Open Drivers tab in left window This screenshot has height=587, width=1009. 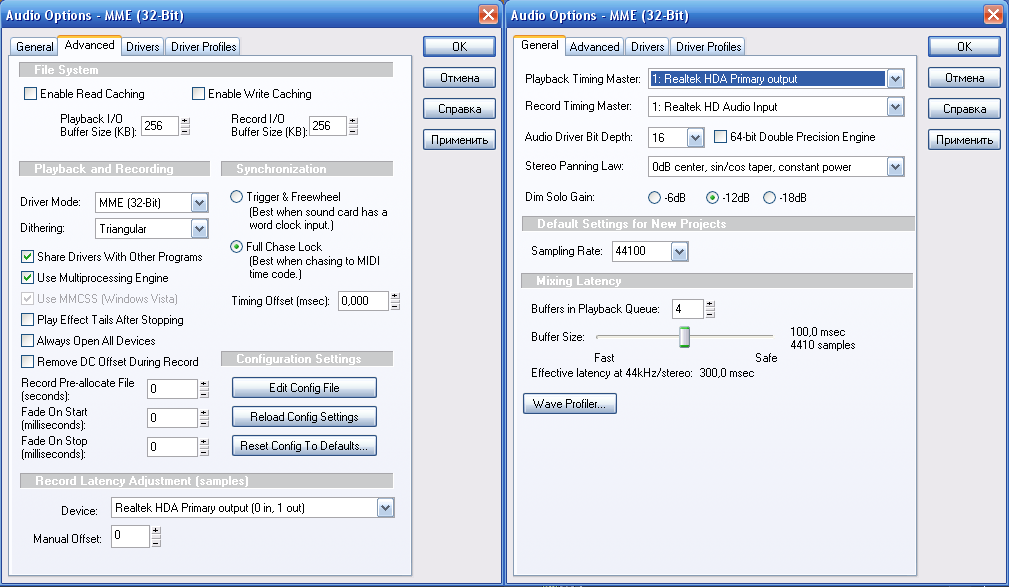point(143,47)
